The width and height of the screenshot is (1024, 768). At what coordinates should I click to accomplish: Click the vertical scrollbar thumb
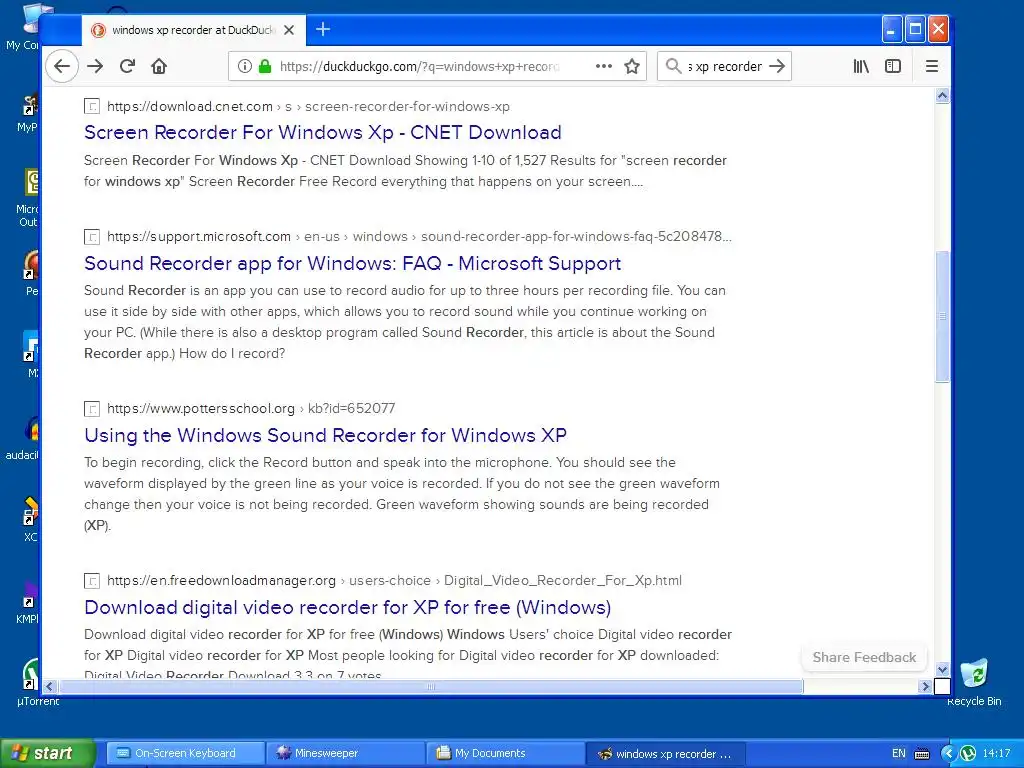(942, 316)
